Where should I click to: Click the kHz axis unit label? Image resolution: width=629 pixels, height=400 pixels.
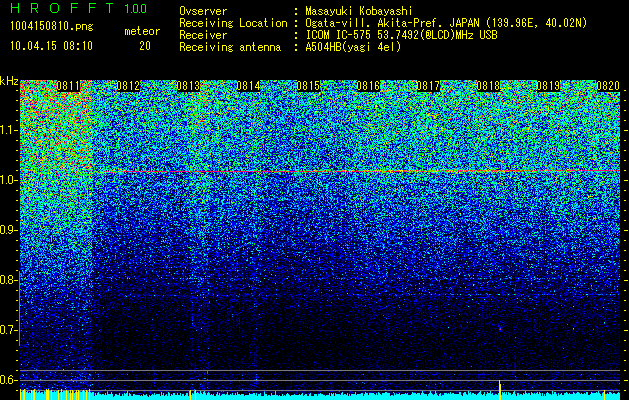(9, 81)
